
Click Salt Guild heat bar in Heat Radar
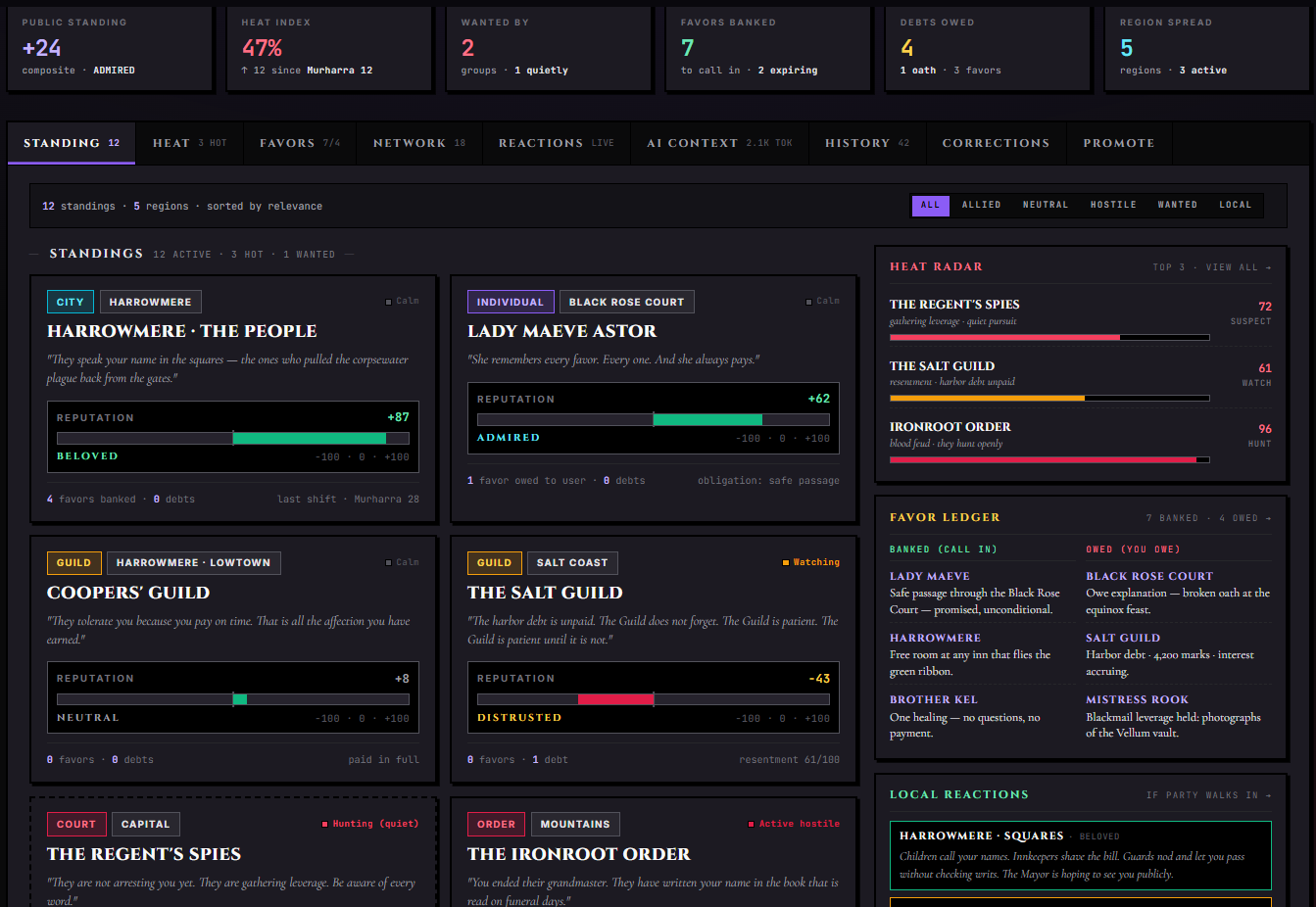[x=1049, y=399]
